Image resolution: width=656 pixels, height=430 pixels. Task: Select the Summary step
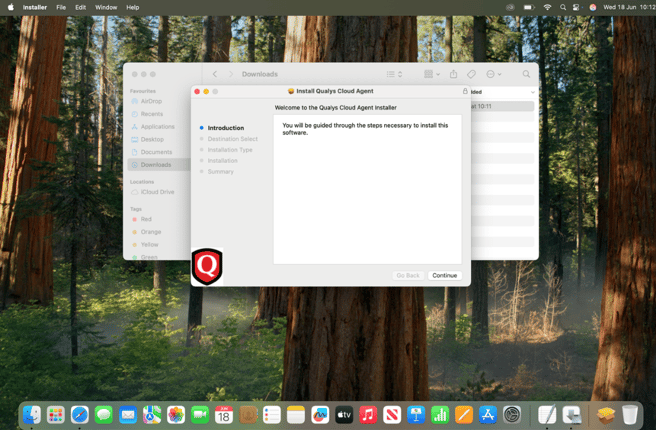[x=220, y=171]
